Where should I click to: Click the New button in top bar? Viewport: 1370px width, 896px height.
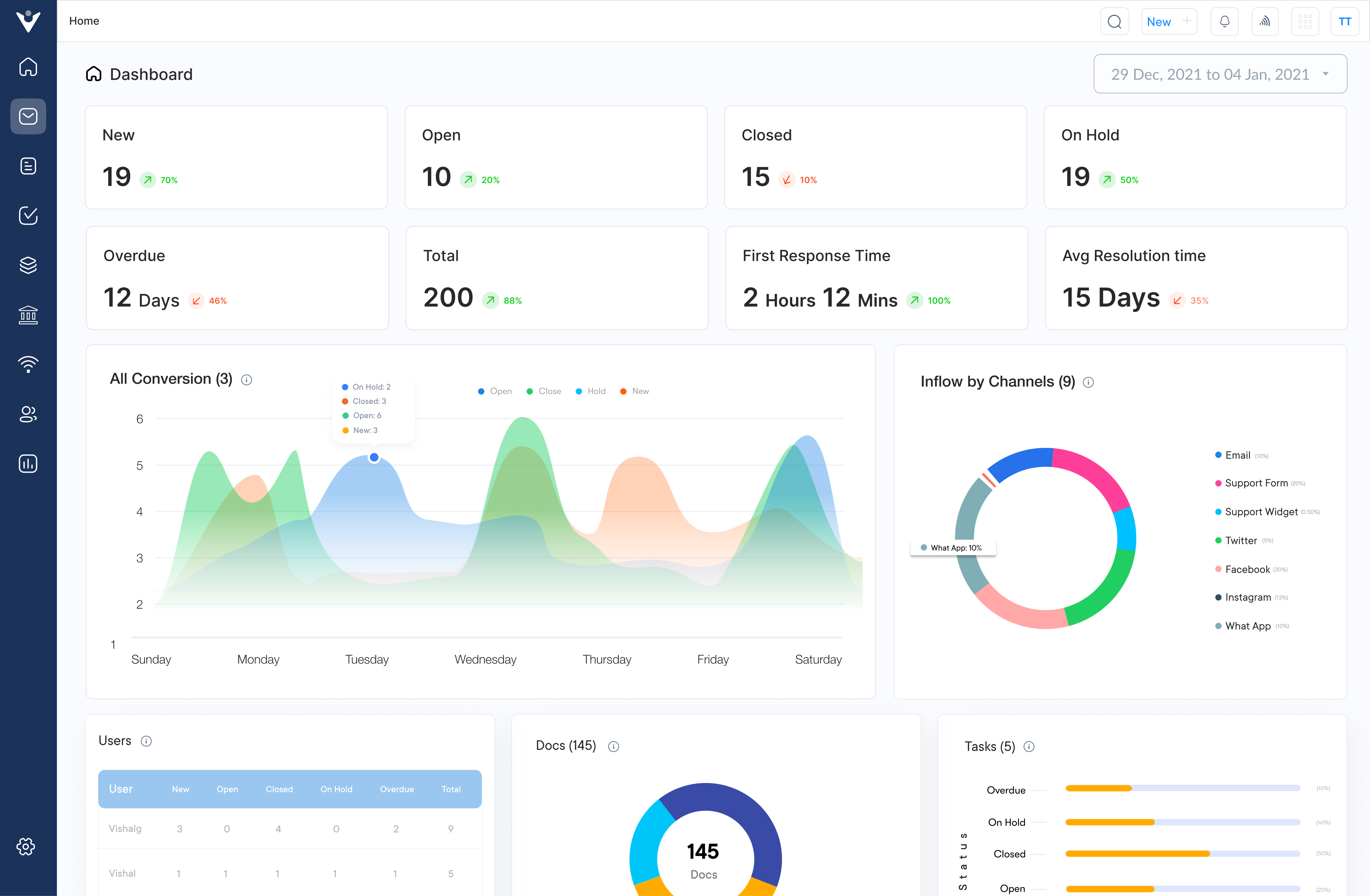[1159, 21]
